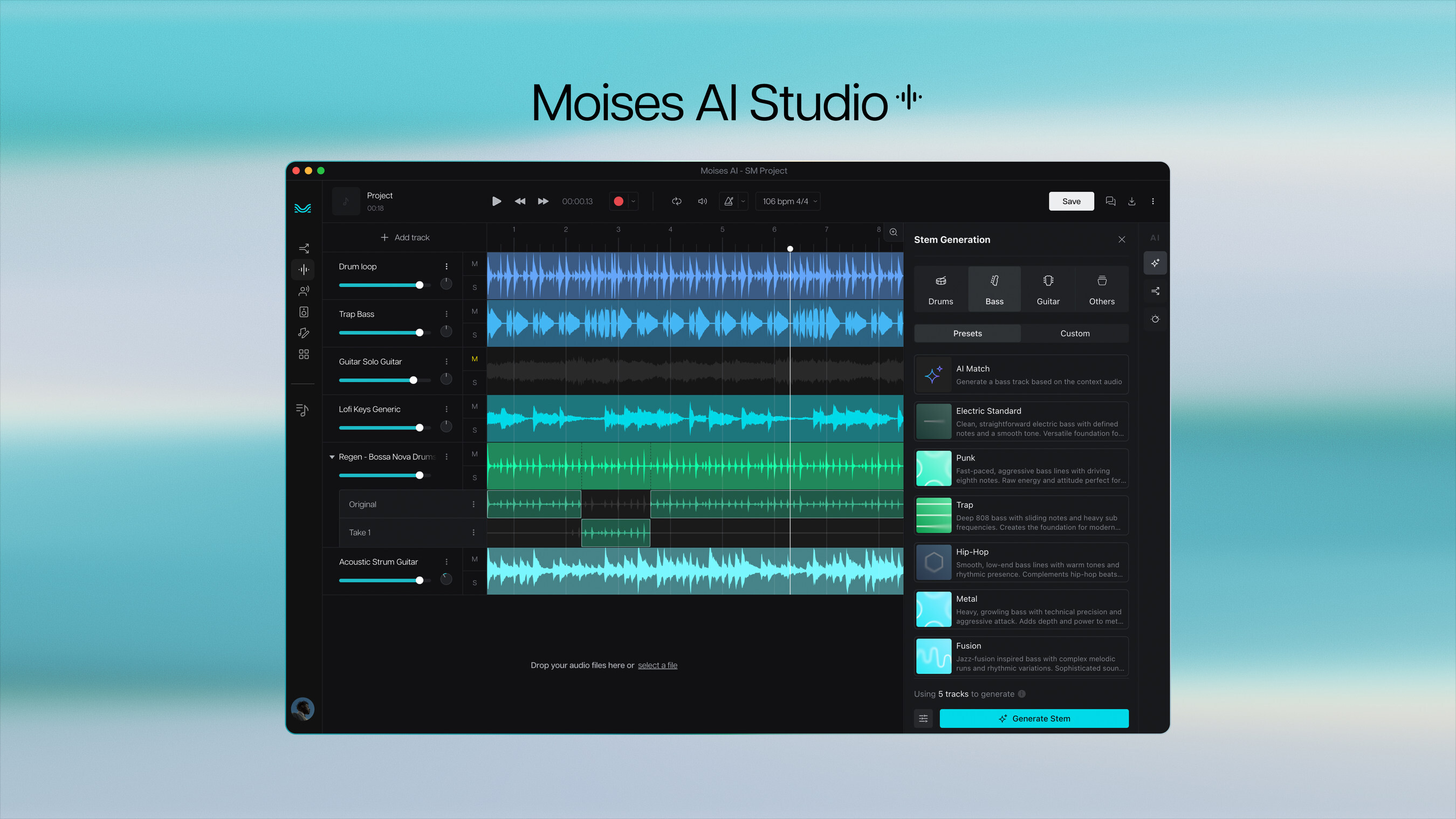Mute the Drum loop track
This screenshot has width=1456, height=819.
(x=474, y=264)
